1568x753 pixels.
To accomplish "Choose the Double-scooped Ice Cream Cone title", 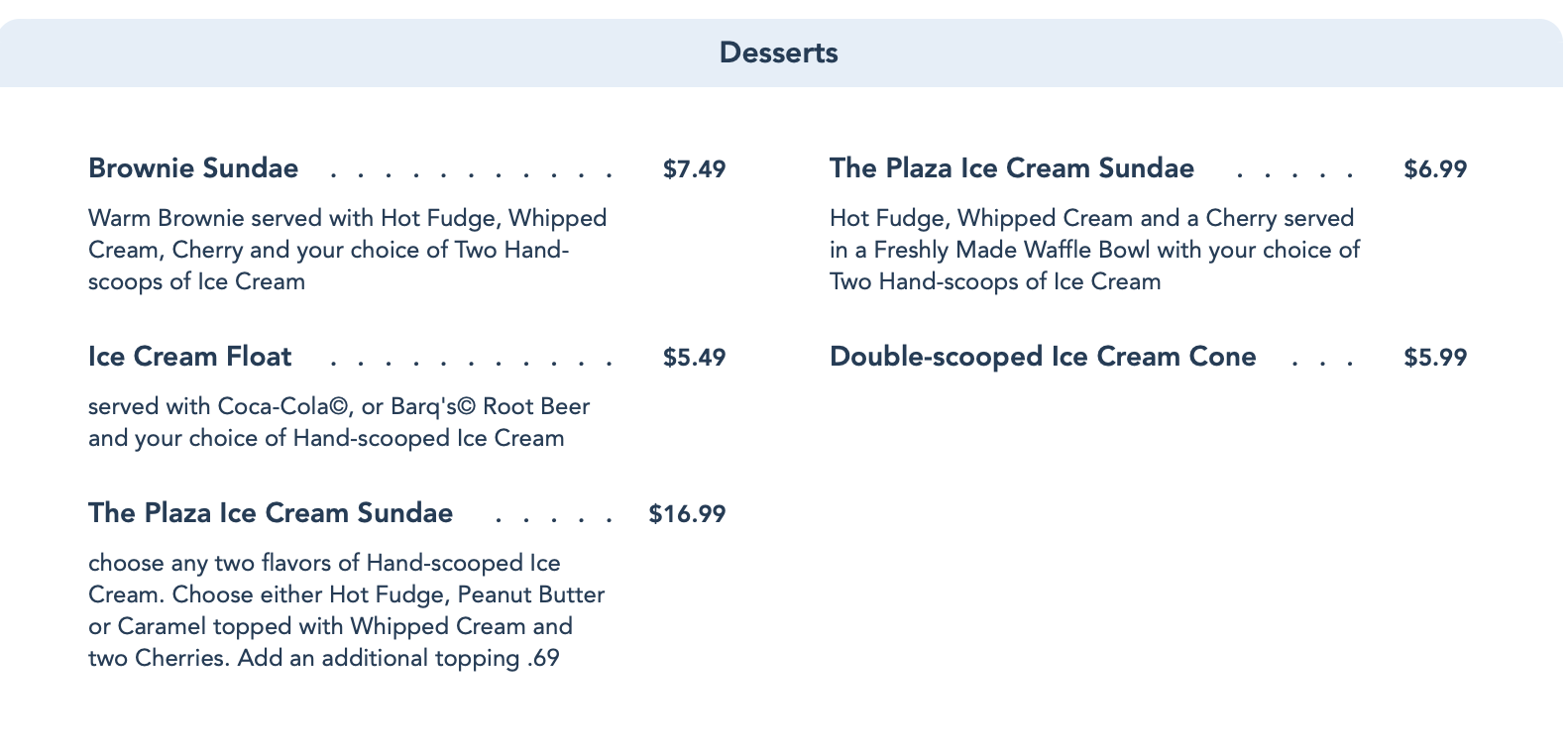I will click(1043, 357).
